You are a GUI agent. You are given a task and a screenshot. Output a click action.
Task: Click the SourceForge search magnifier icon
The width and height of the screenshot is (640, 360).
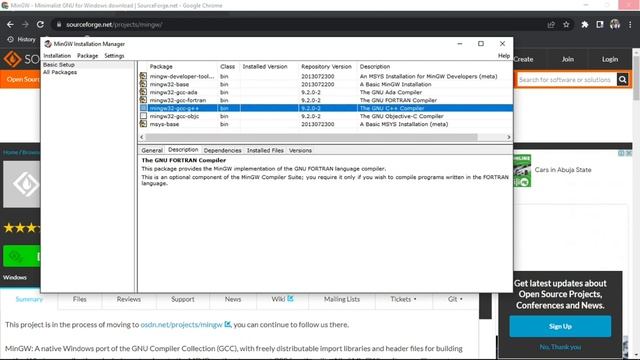pyautogui.click(x=622, y=80)
